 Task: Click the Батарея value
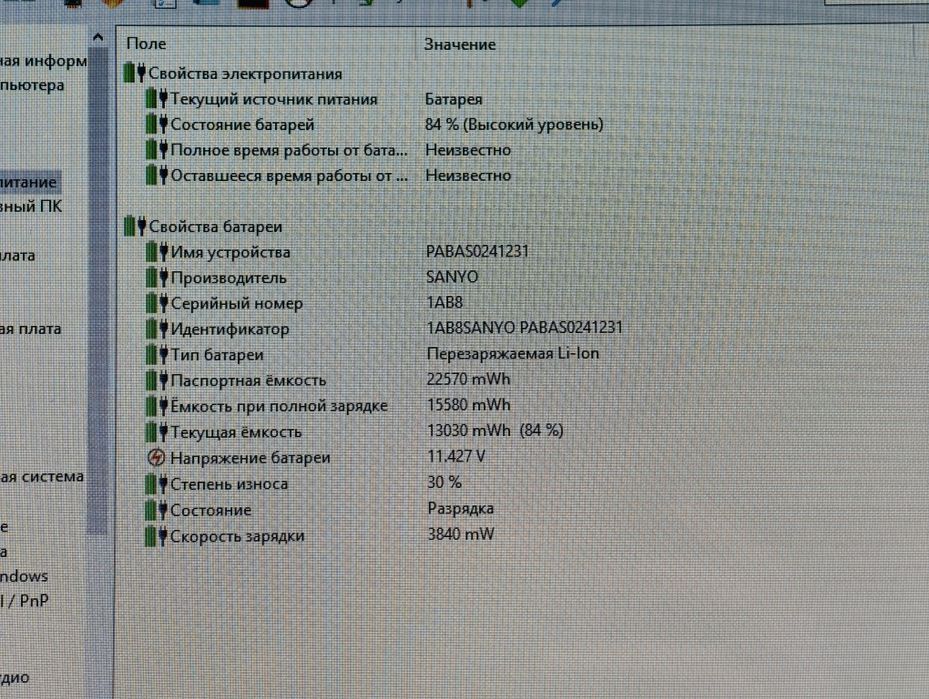[453, 99]
